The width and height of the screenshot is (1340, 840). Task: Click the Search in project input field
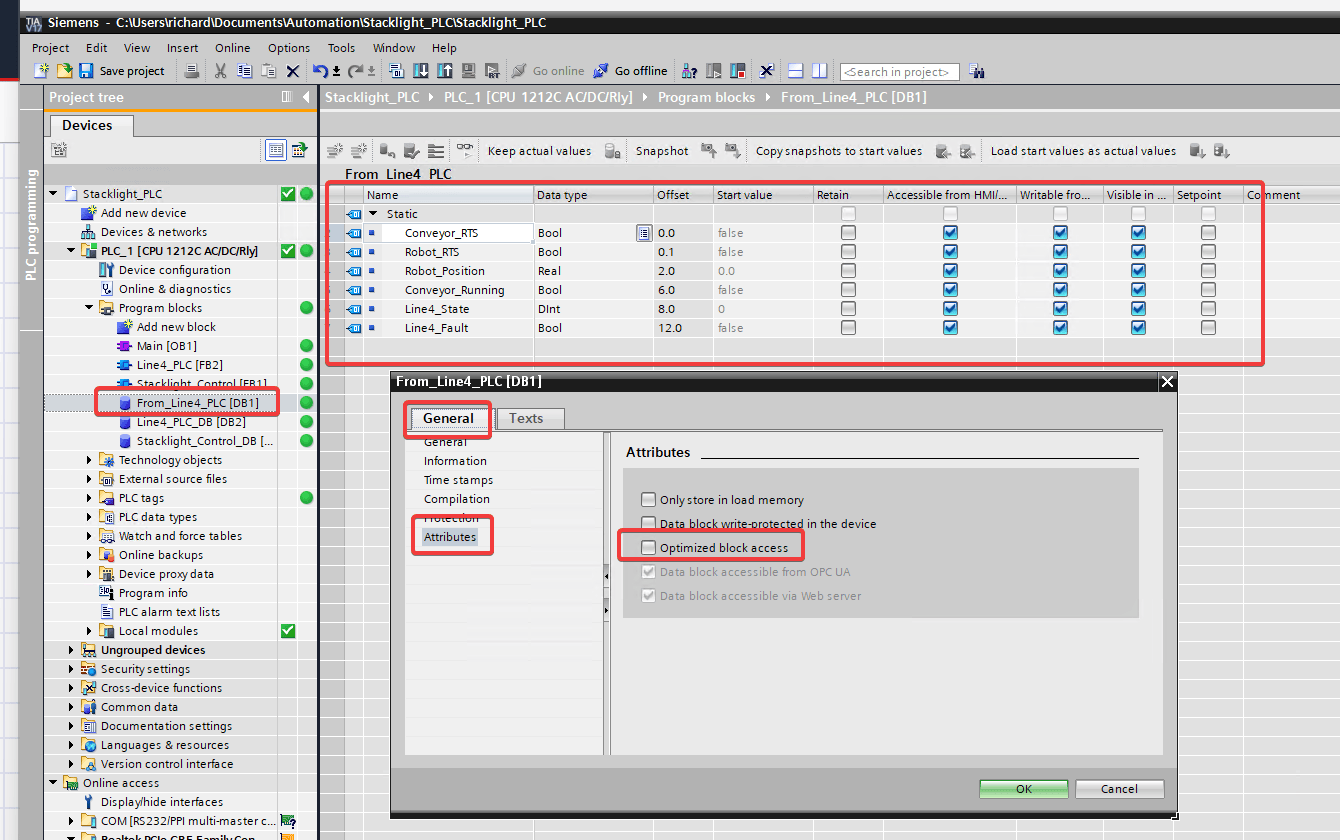click(x=898, y=71)
